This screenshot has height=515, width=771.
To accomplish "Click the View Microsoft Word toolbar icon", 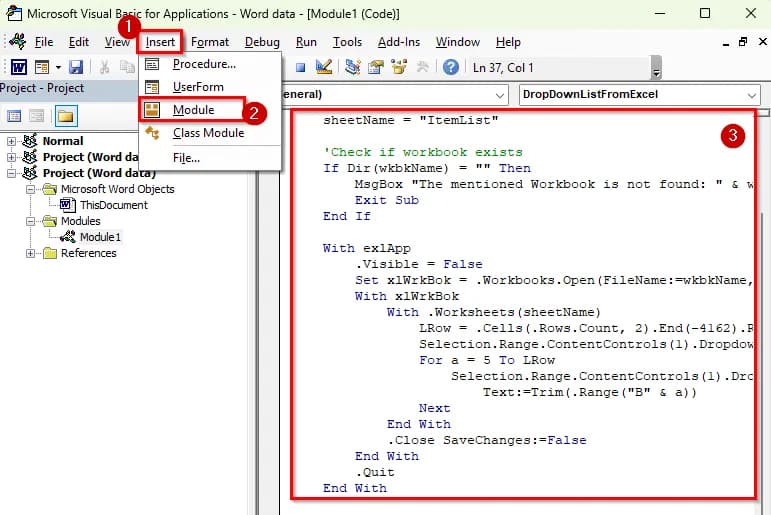I will point(19,67).
